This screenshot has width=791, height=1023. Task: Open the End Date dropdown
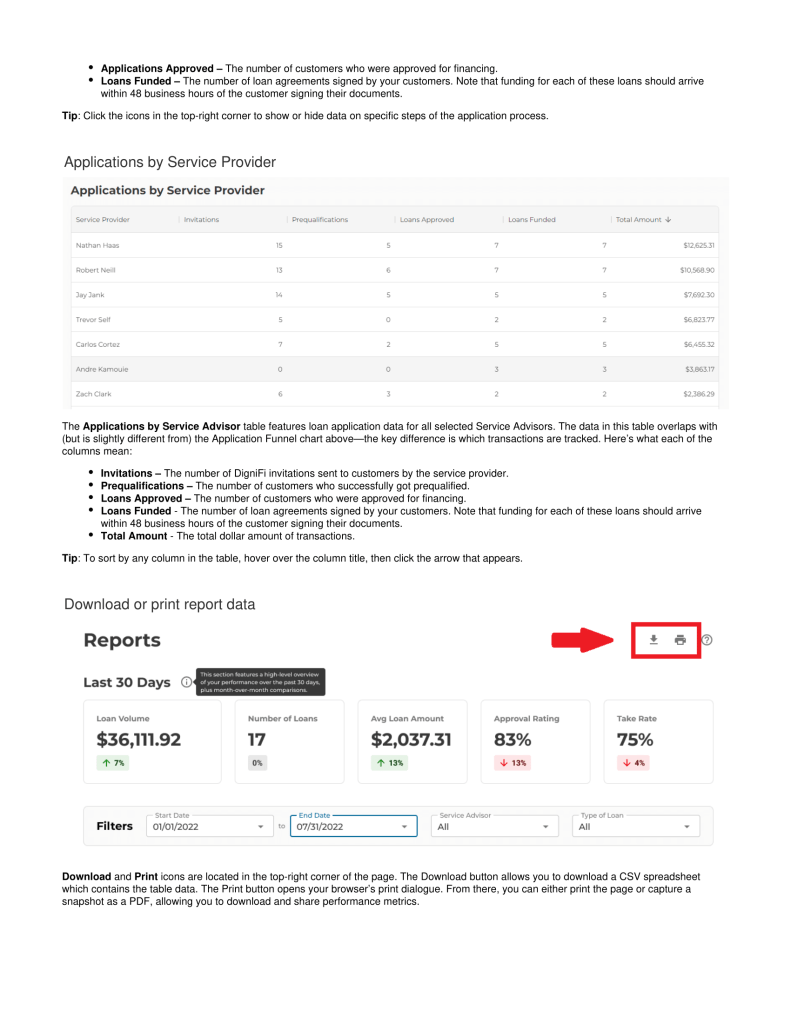pos(404,827)
